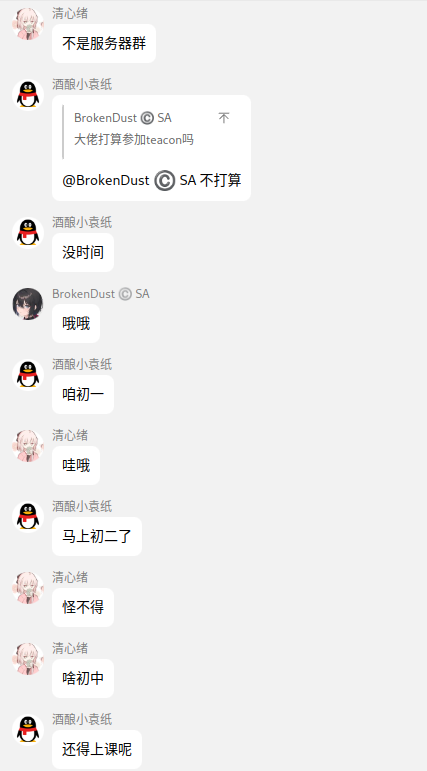Click username 清心绪 above '哇哦'
Image resolution: width=427 pixels, height=771 pixels.
(x=70, y=436)
